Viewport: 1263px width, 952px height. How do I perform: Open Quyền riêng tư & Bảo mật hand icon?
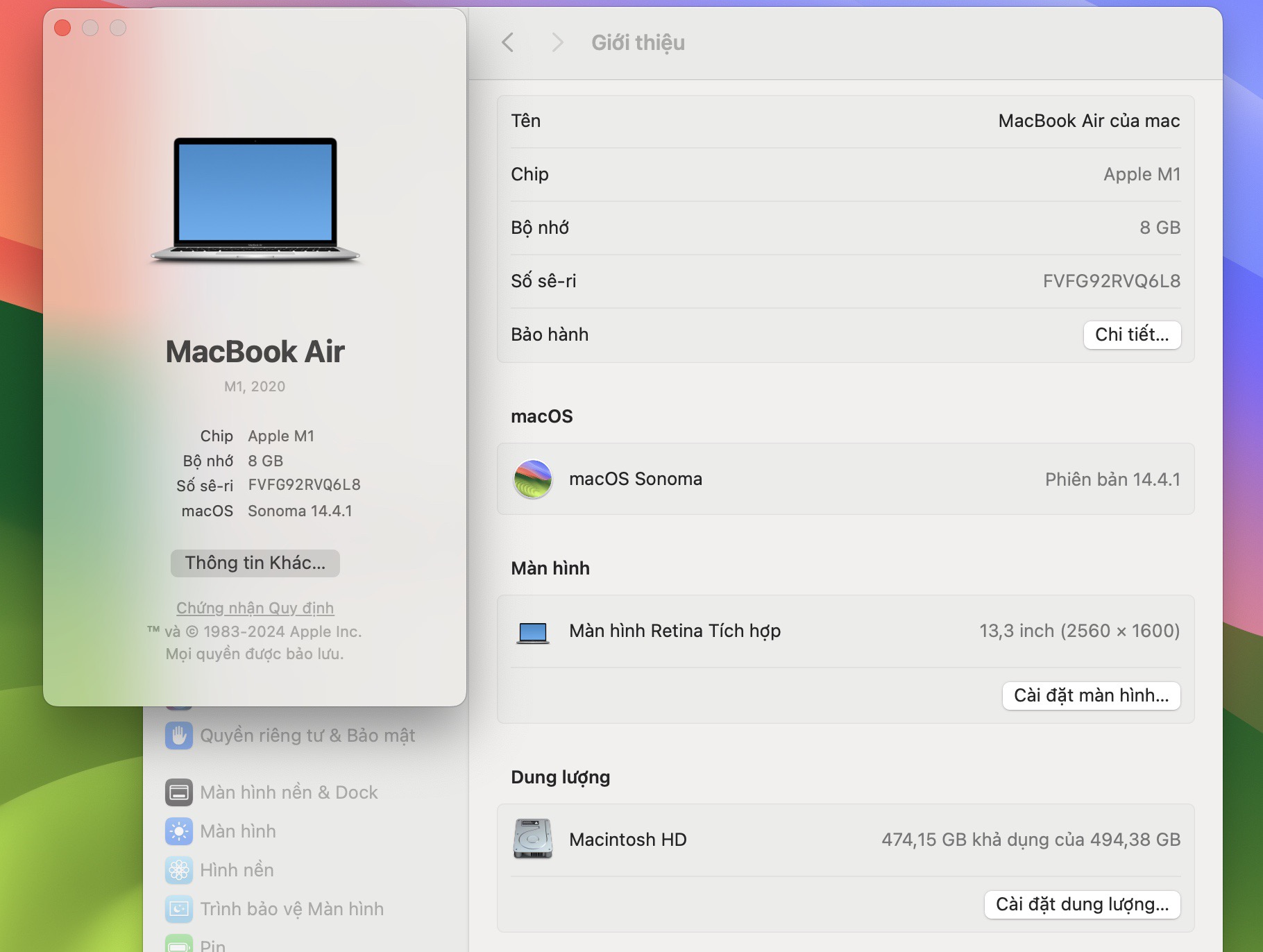[179, 736]
